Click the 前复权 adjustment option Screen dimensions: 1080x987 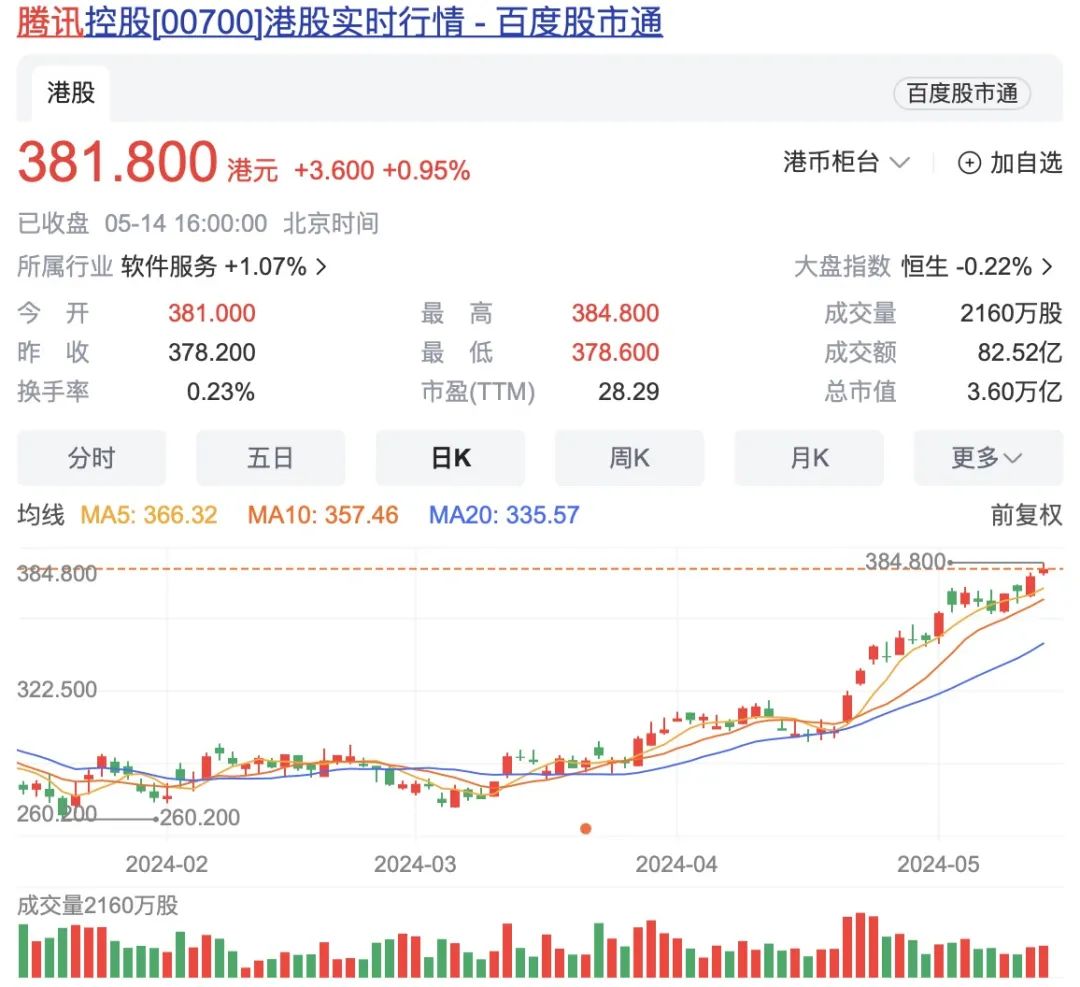[1026, 515]
